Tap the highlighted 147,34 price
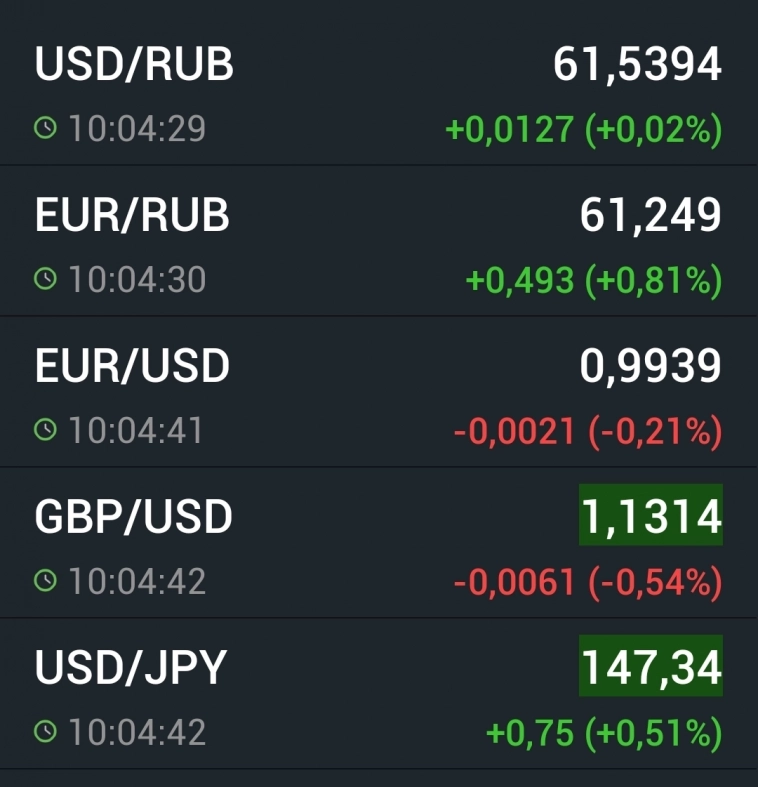758x787 pixels. (650, 668)
